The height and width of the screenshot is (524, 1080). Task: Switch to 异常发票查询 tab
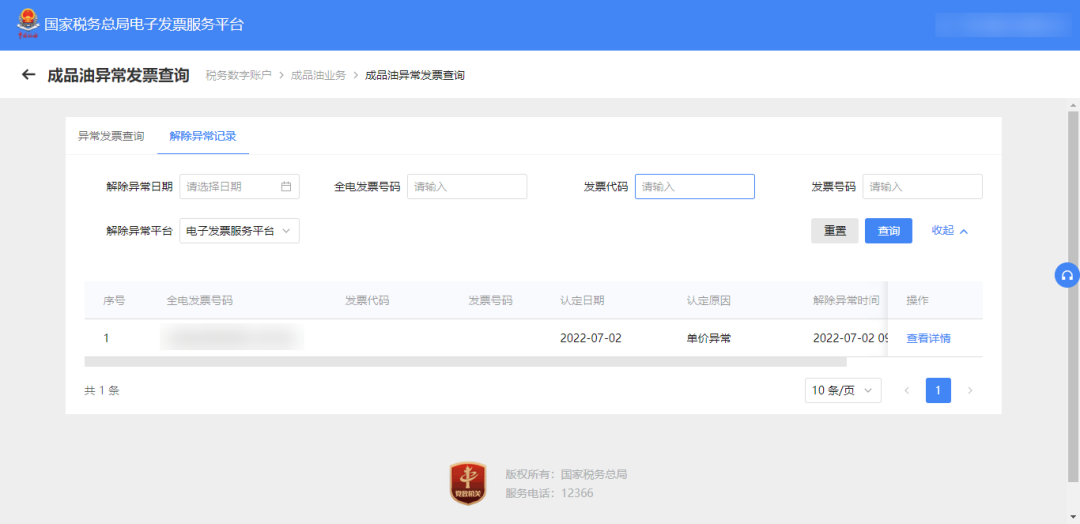(x=111, y=136)
